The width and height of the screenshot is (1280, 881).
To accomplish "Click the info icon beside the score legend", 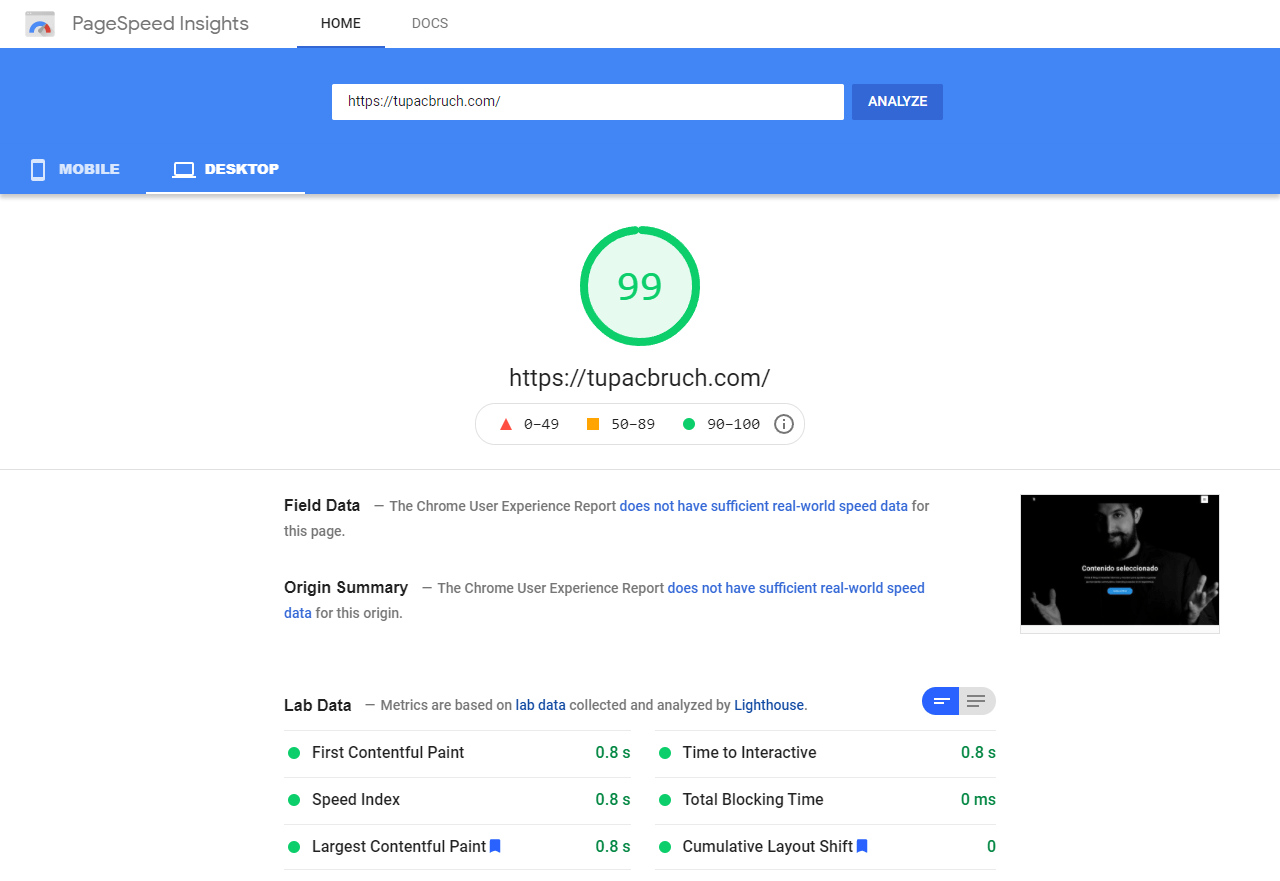I will [x=784, y=423].
